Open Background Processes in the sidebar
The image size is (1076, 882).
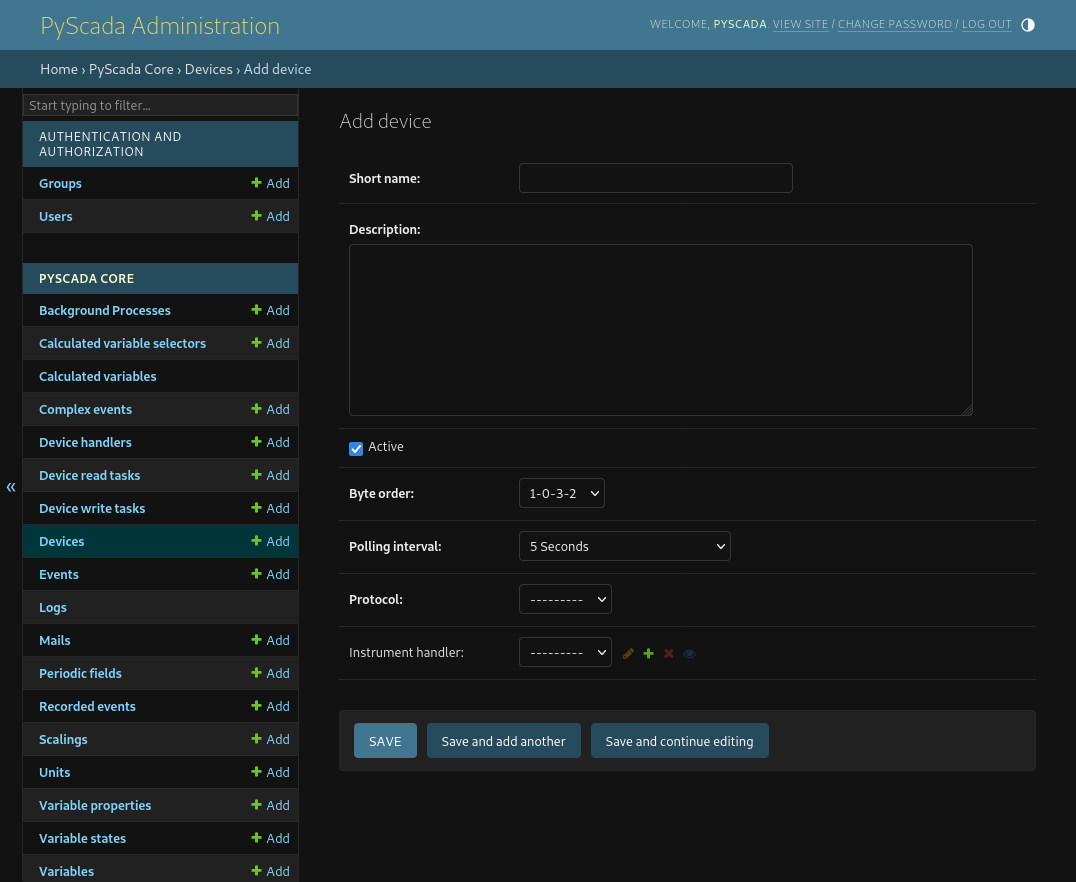point(105,310)
